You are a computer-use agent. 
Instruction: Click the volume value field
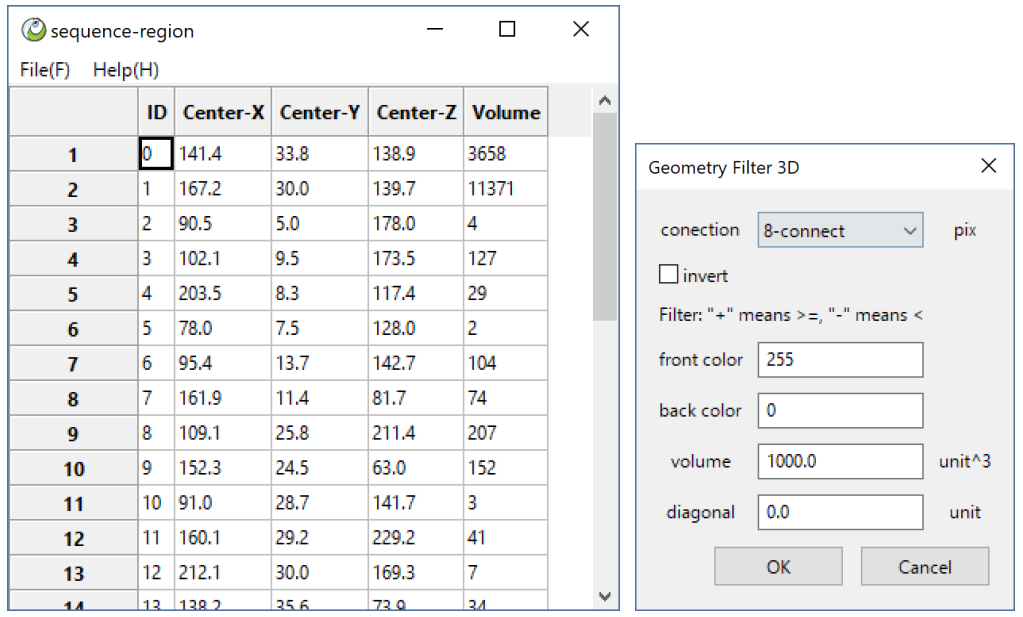click(x=840, y=461)
